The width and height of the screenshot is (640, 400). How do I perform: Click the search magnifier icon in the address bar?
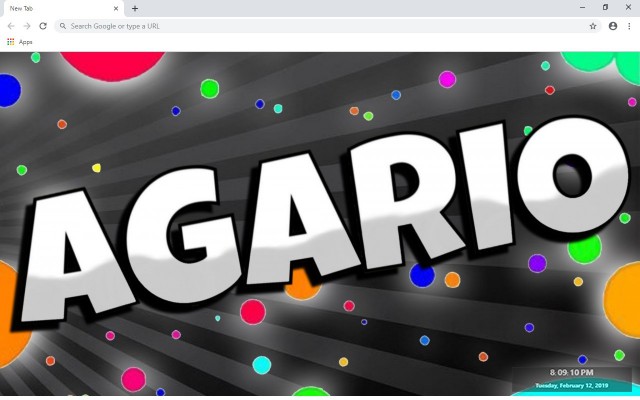click(x=63, y=26)
